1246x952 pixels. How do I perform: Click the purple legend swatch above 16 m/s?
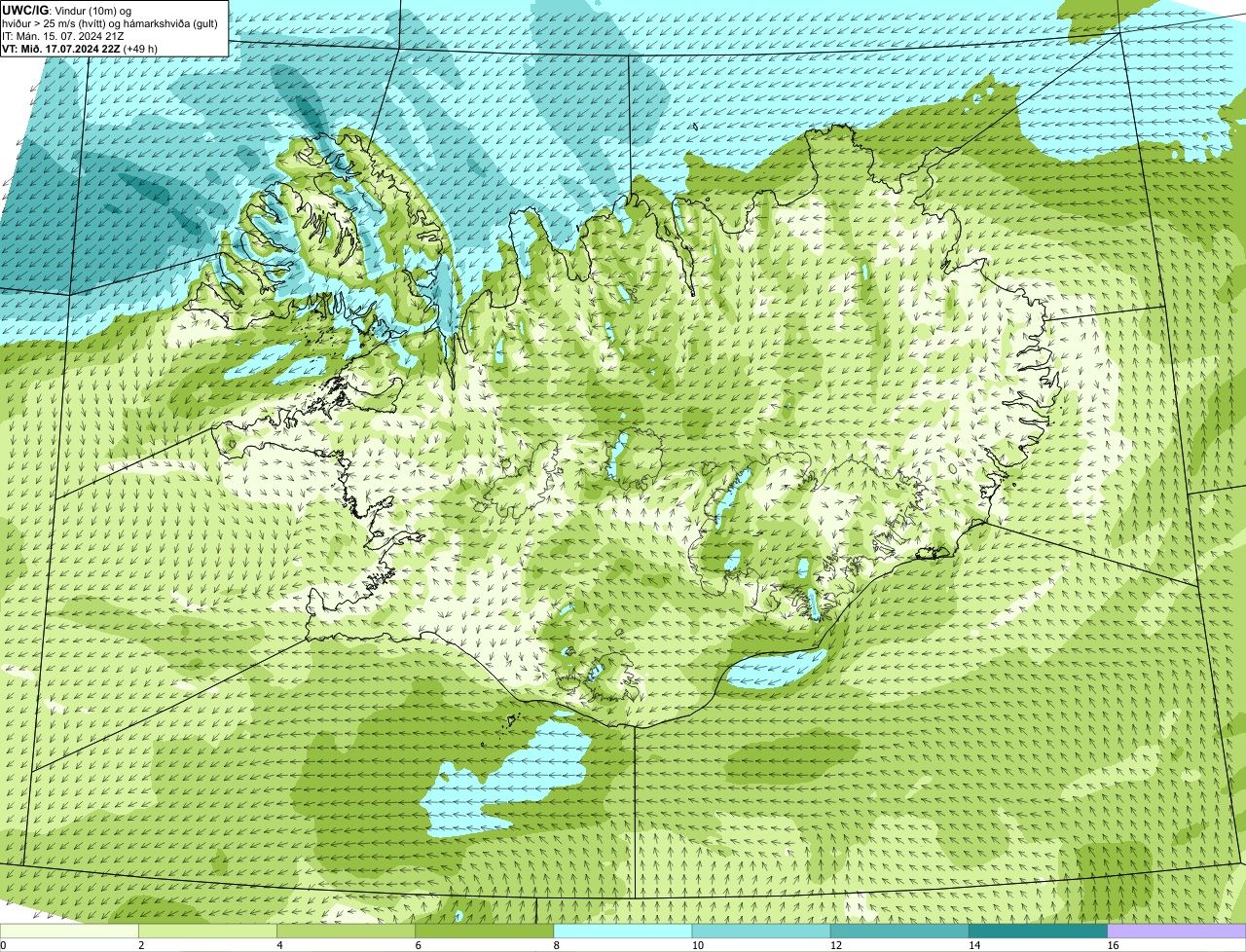click(x=1177, y=931)
